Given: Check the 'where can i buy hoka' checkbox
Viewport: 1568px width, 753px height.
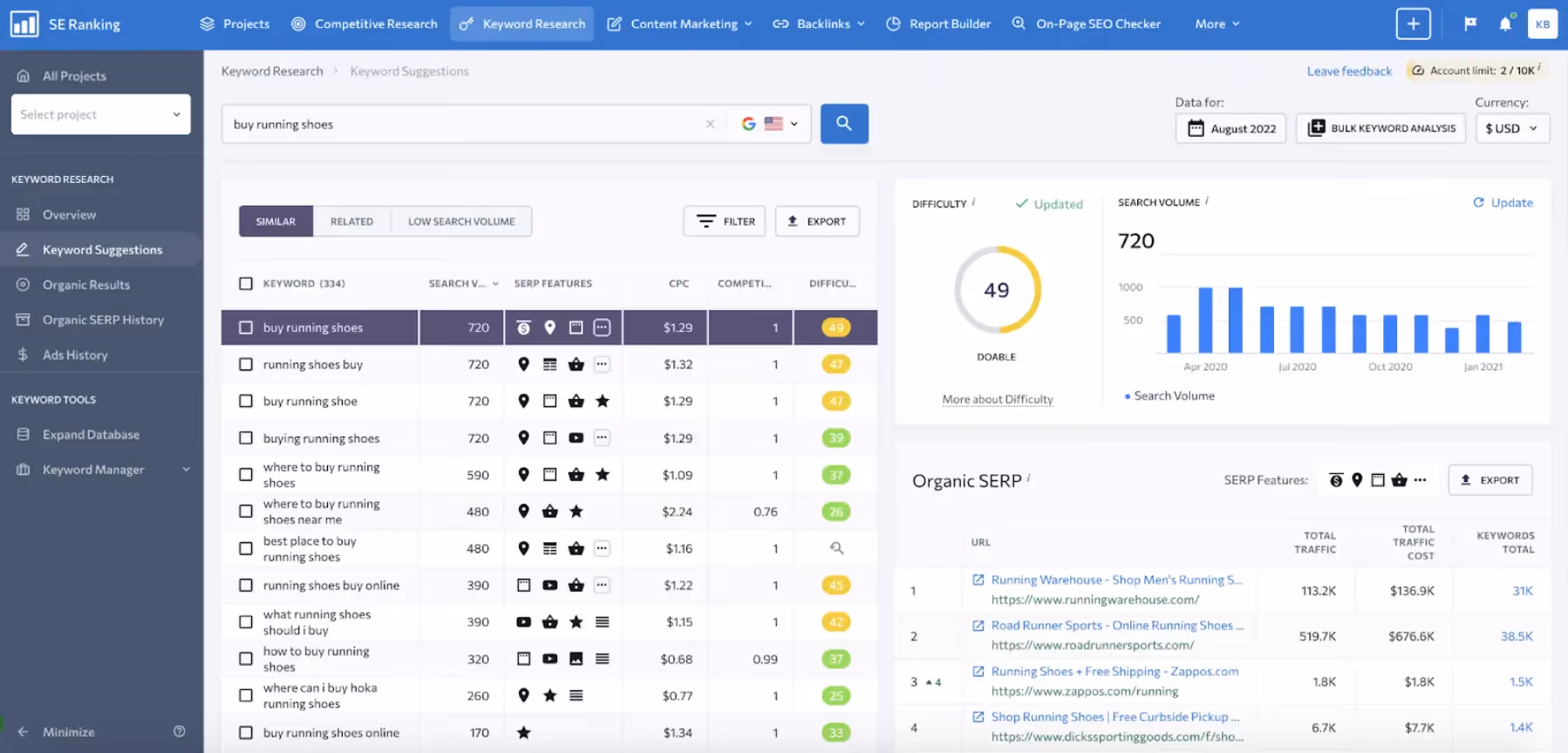Looking at the screenshot, I should point(246,695).
